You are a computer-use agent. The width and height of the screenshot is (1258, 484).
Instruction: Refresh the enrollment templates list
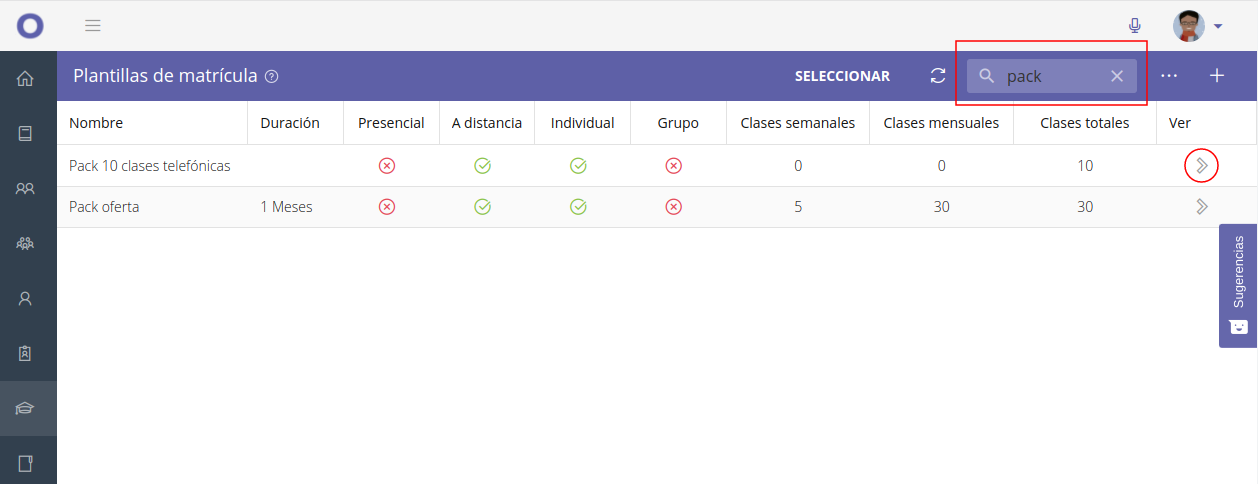[937, 76]
